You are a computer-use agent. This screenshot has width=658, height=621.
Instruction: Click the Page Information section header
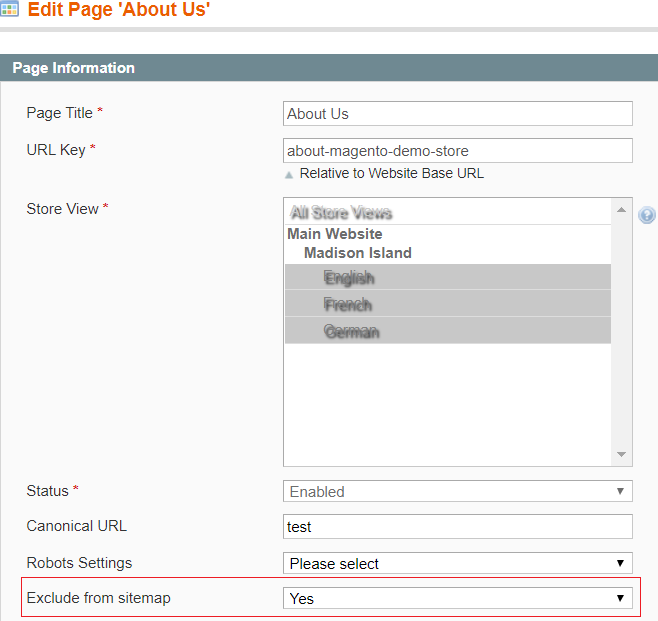74,68
